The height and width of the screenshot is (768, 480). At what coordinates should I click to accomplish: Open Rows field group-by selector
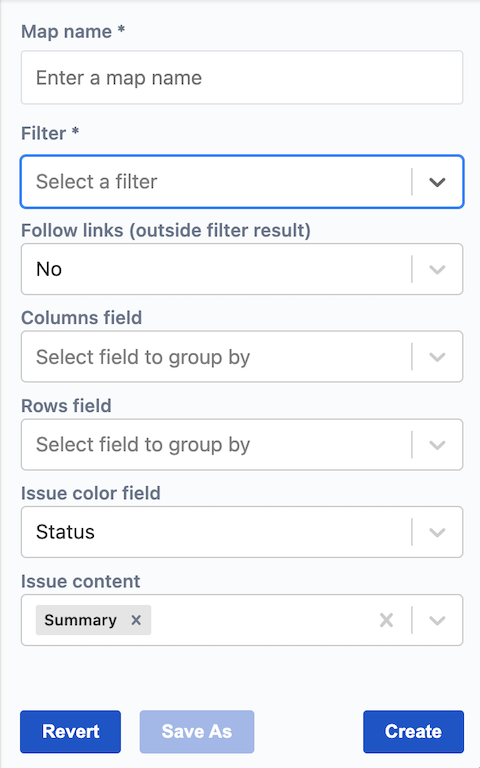pos(242,445)
